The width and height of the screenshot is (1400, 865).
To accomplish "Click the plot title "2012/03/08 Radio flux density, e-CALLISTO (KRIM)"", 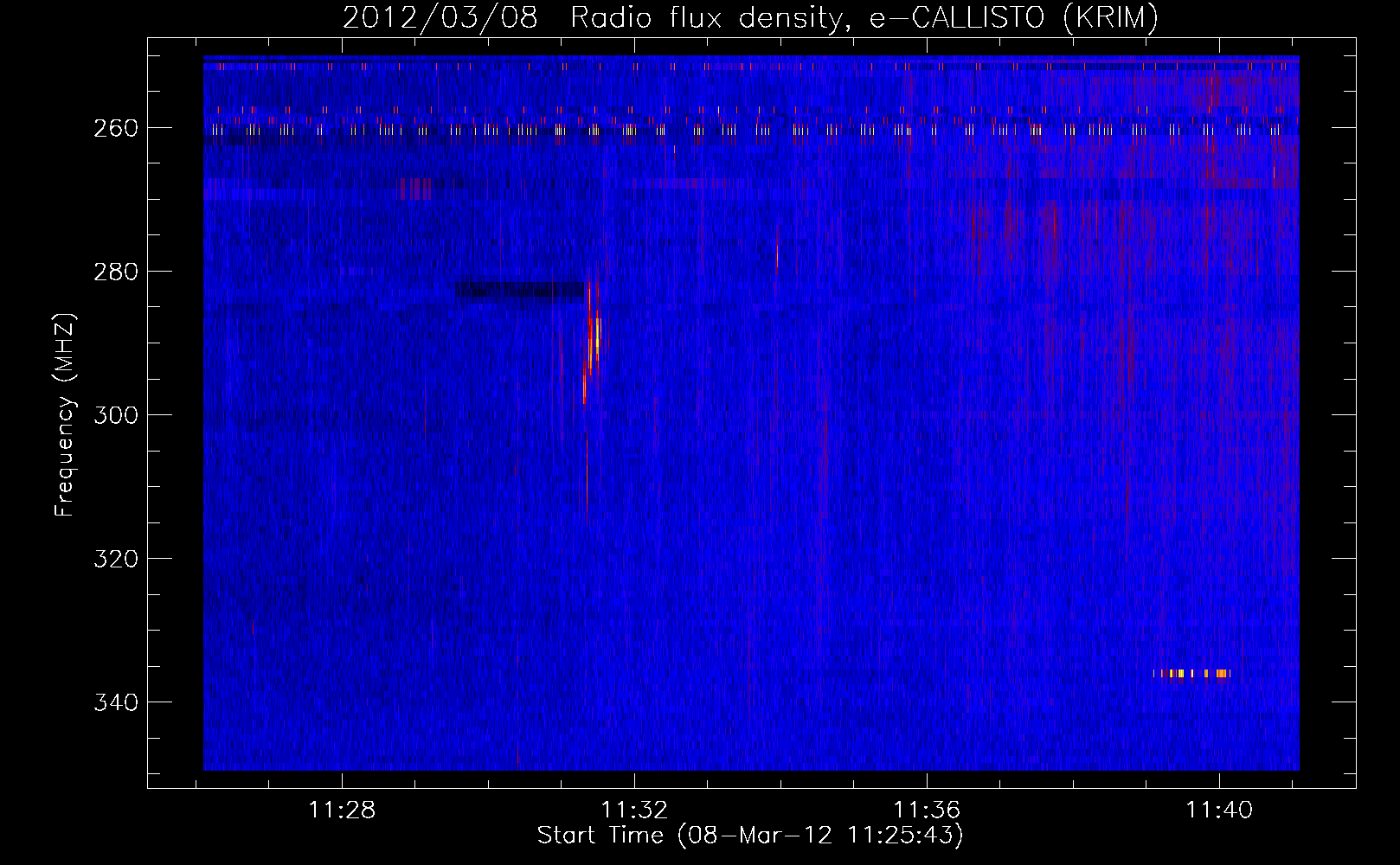I will pyautogui.click(x=750, y=17).
